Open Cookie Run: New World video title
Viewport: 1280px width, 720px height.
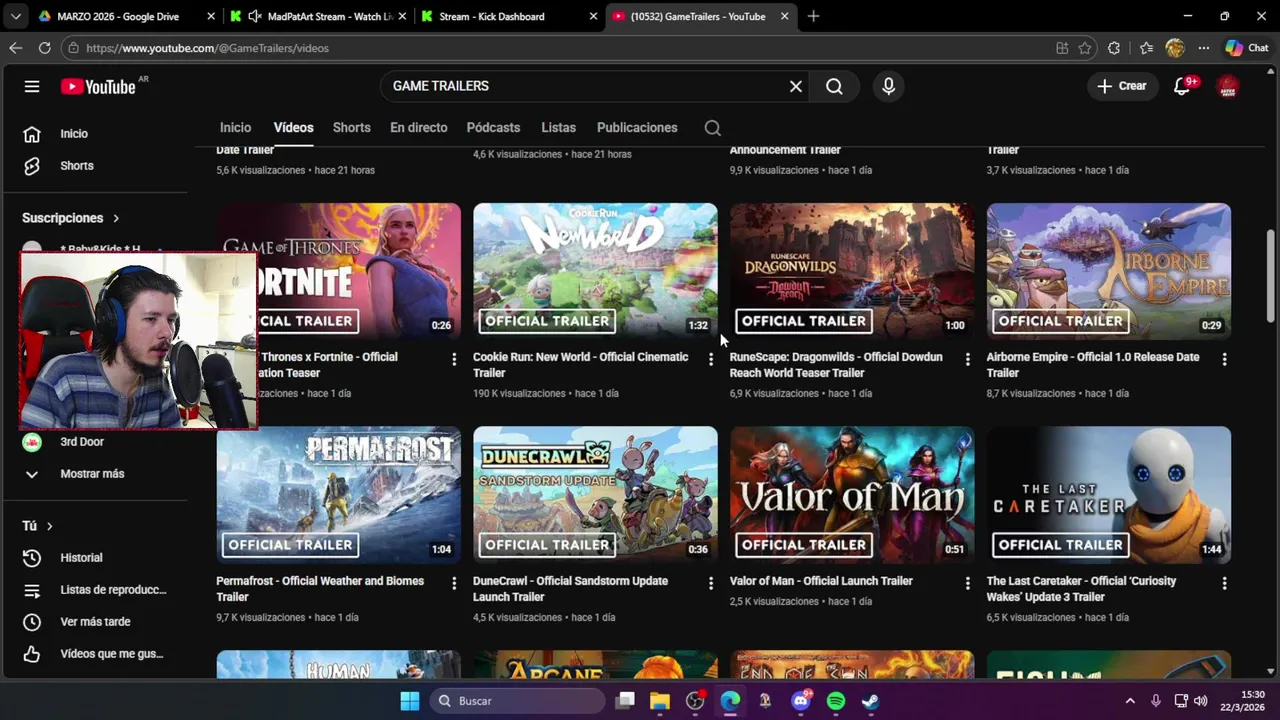coord(580,365)
